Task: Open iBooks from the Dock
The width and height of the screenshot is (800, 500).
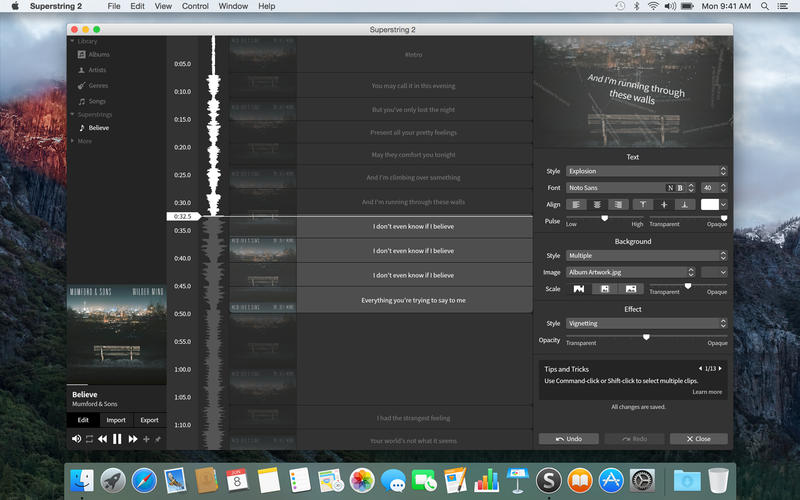Action: (580, 480)
